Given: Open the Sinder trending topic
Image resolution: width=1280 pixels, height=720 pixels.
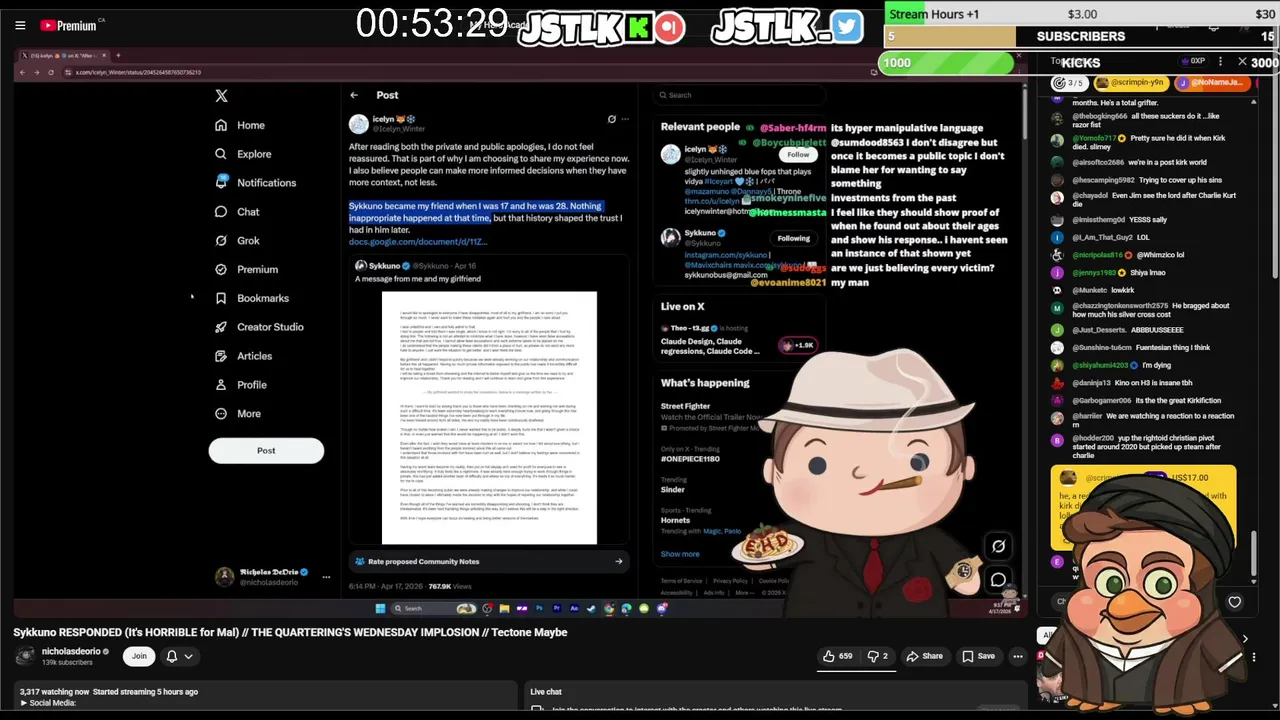Looking at the screenshot, I should point(672,490).
